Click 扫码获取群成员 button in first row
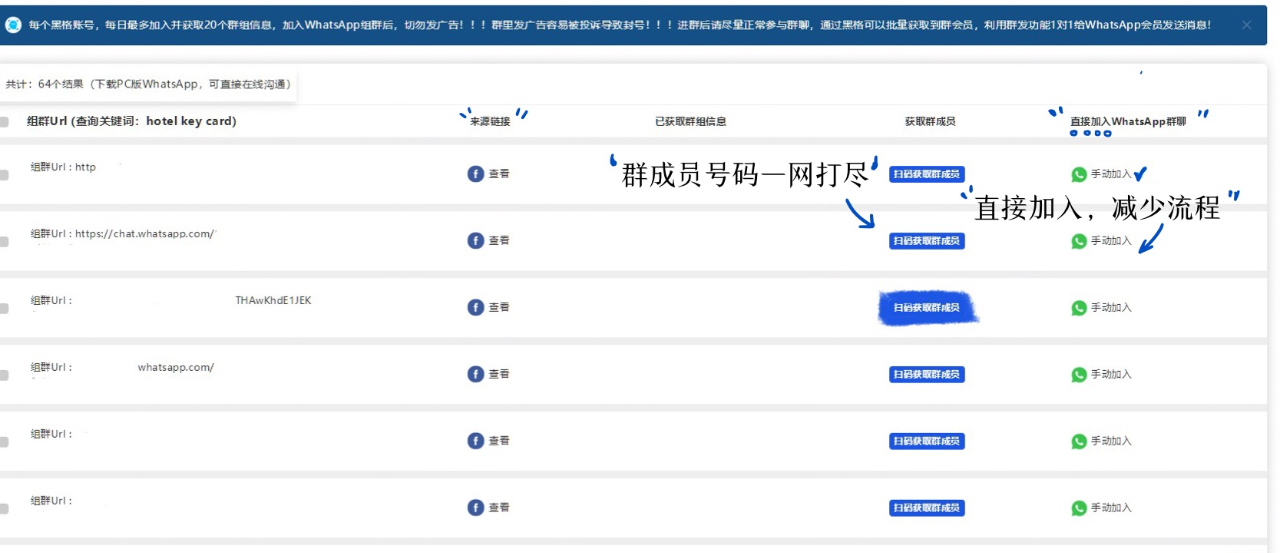The image size is (1280, 553). tap(927, 174)
